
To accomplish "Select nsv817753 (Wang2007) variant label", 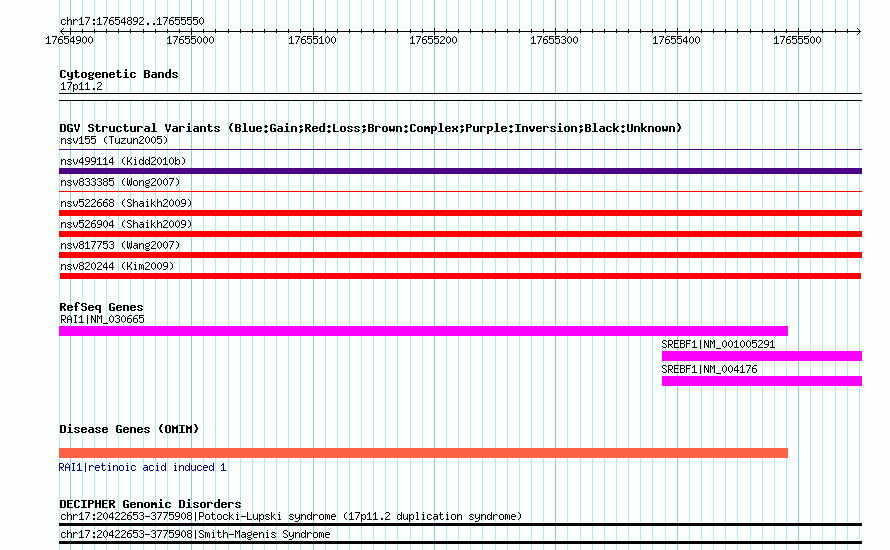I will (x=120, y=245).
